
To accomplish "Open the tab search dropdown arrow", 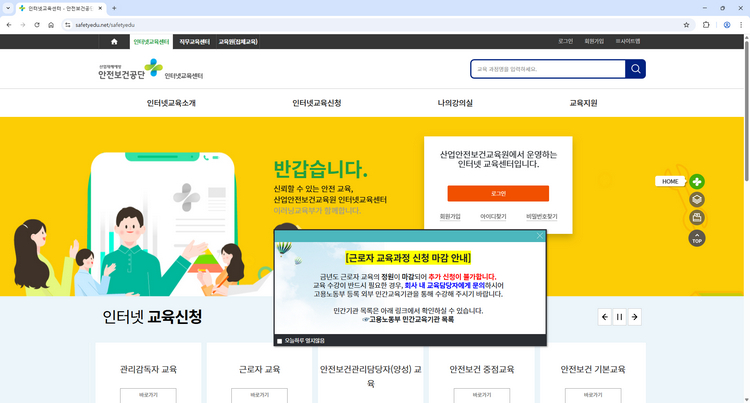I will pyautogui.click(x=8, y=8).
